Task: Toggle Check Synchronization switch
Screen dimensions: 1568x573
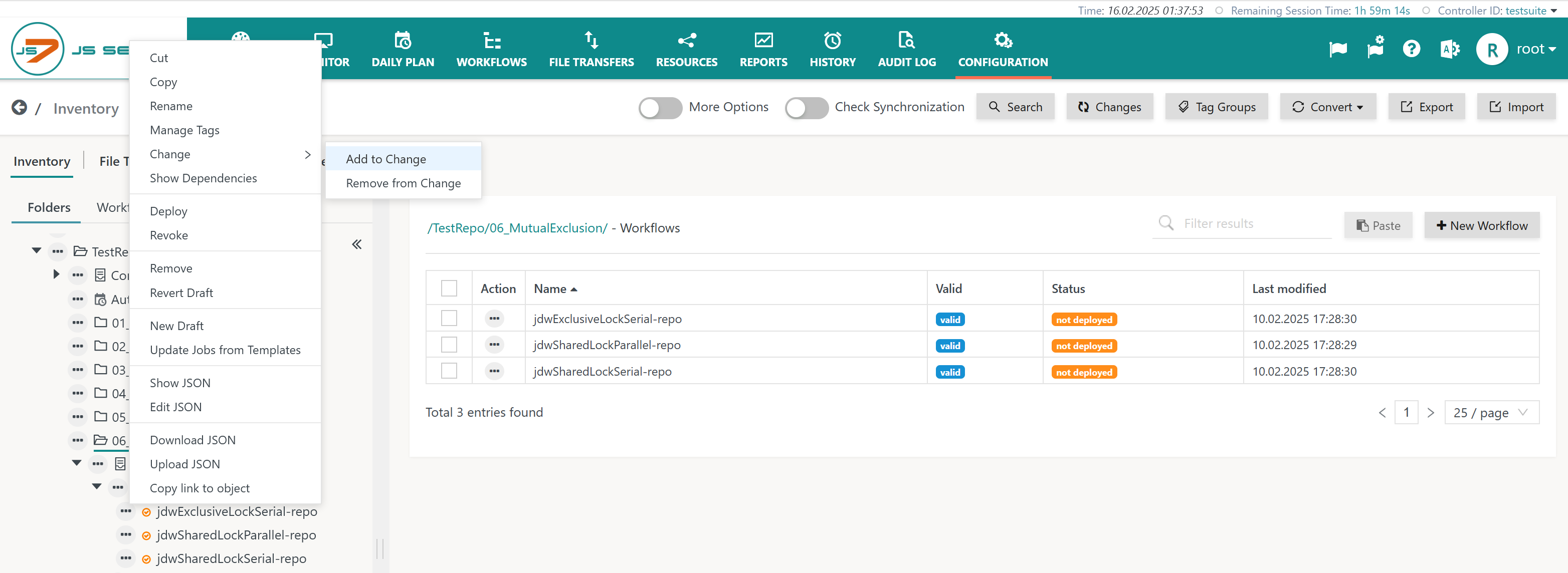Action: point(806,108)
